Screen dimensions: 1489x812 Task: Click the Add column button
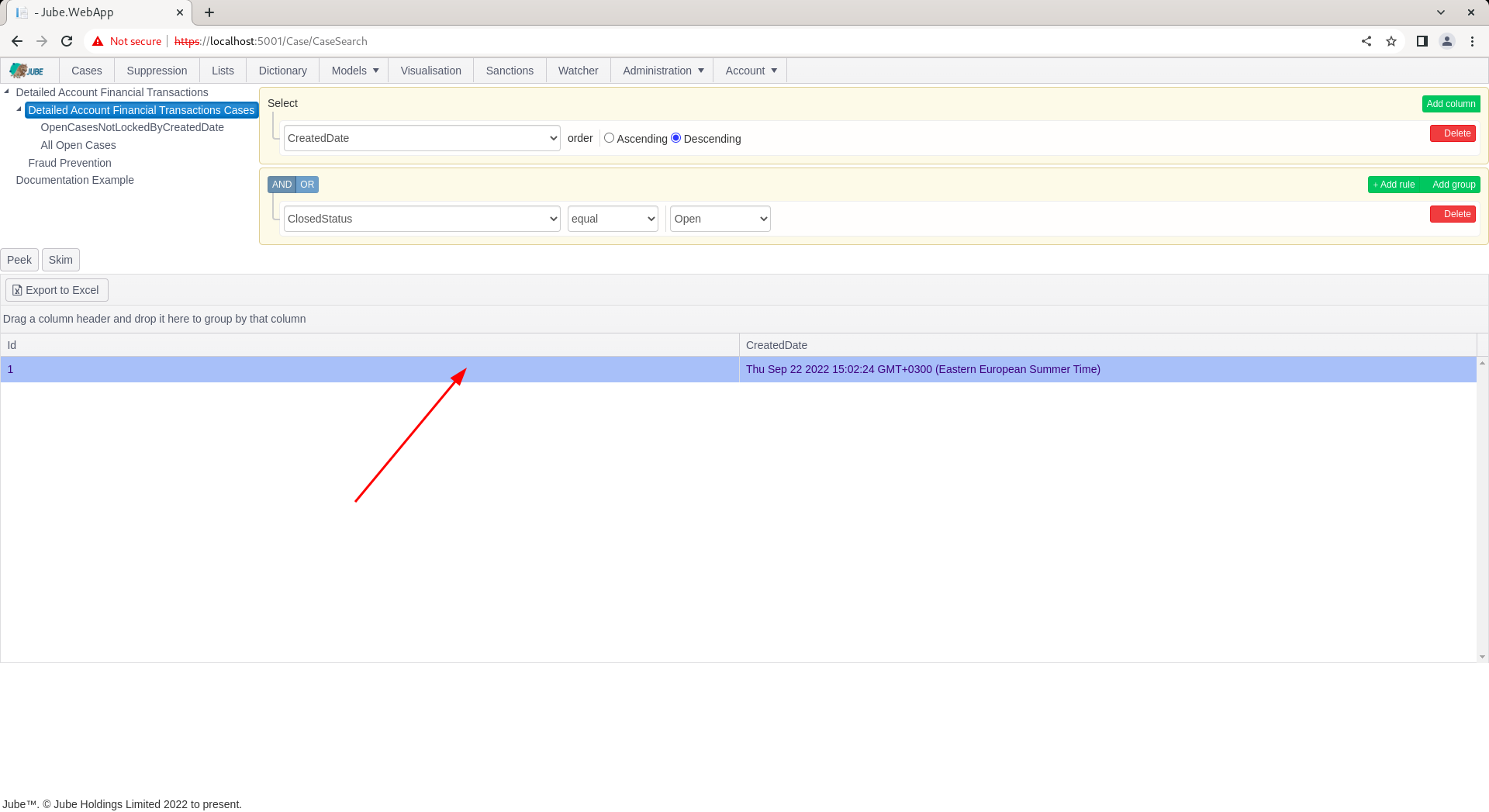[1450, 104]
